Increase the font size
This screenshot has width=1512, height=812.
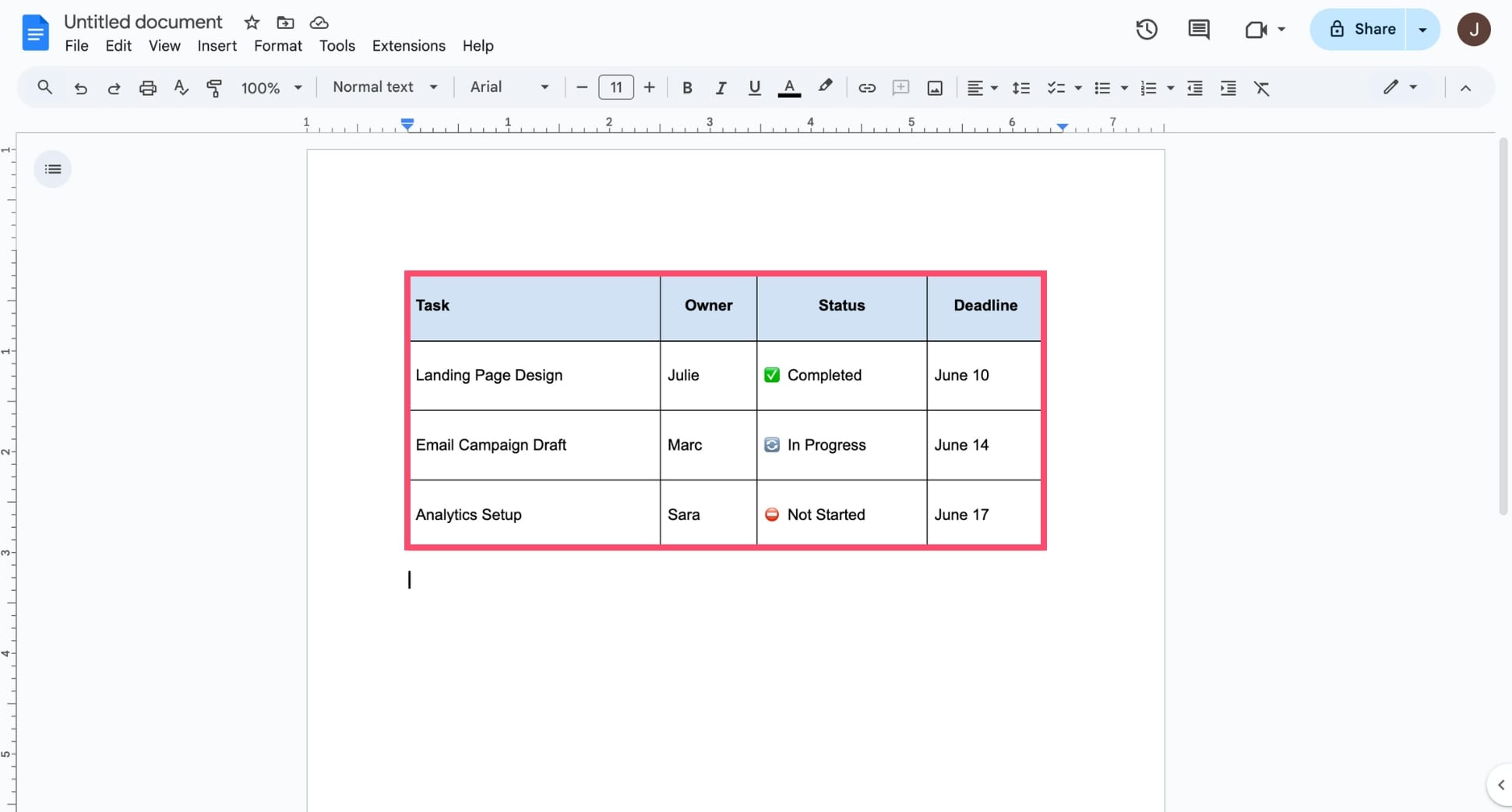pyautogui.click(x=649, y=88)
